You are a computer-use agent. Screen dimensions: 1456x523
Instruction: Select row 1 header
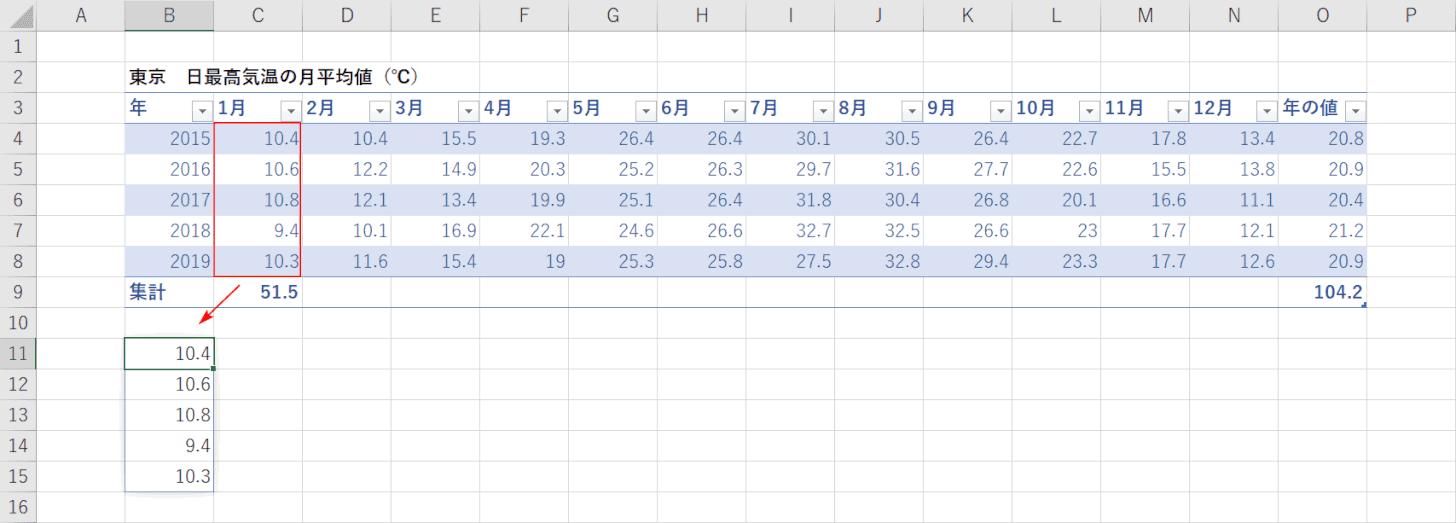pos(18,46)
